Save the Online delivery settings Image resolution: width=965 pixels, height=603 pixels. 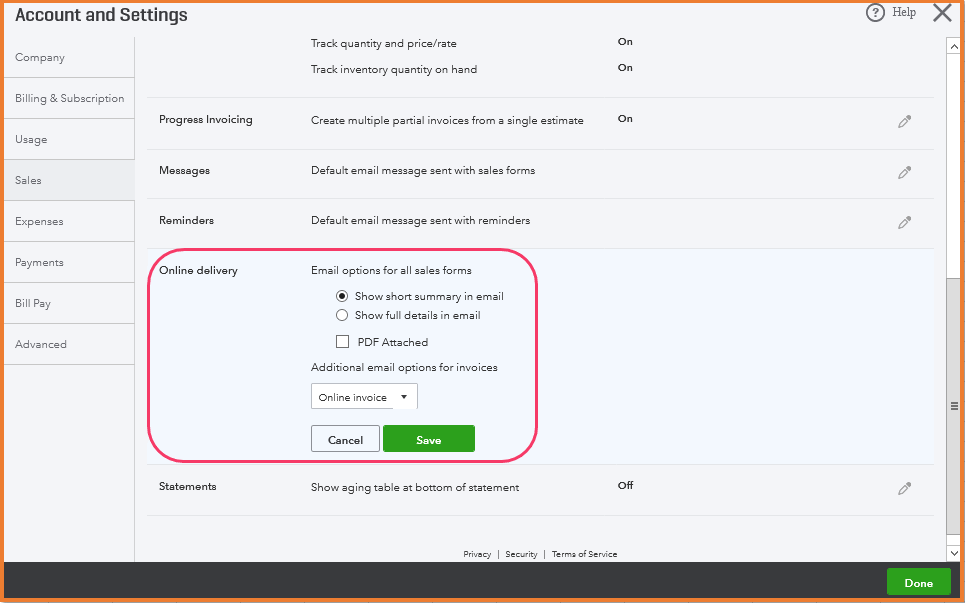point(428,440)
